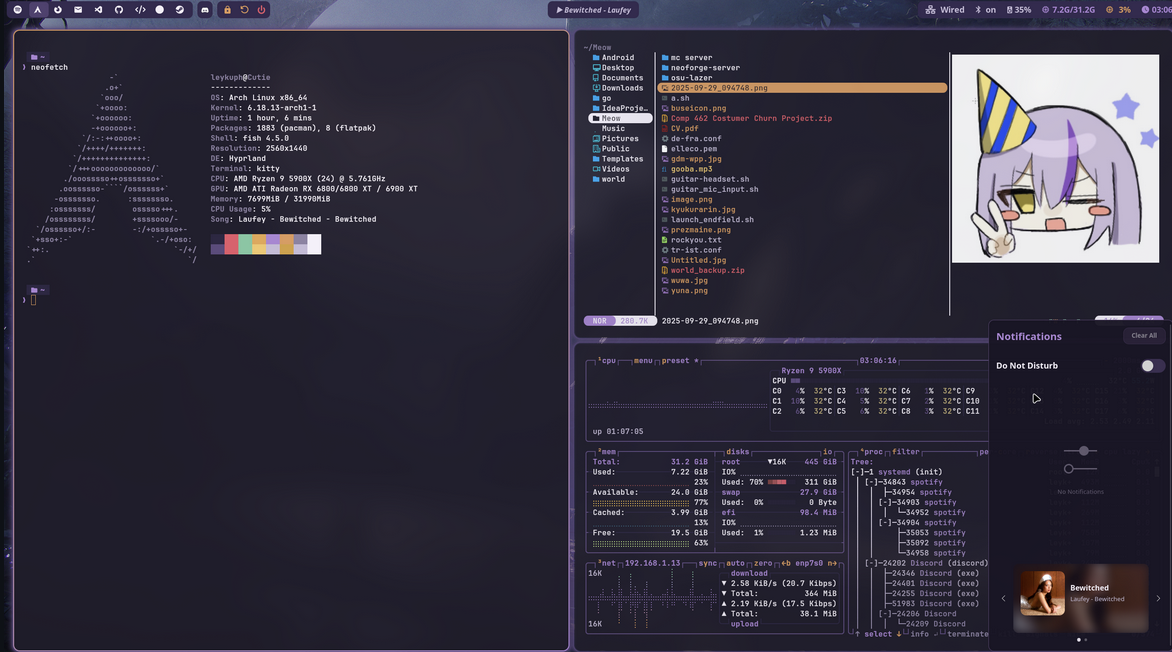Viewport: 1172px width, 652px height.
Task: Open the mc server folder
Action: point(687,58)
